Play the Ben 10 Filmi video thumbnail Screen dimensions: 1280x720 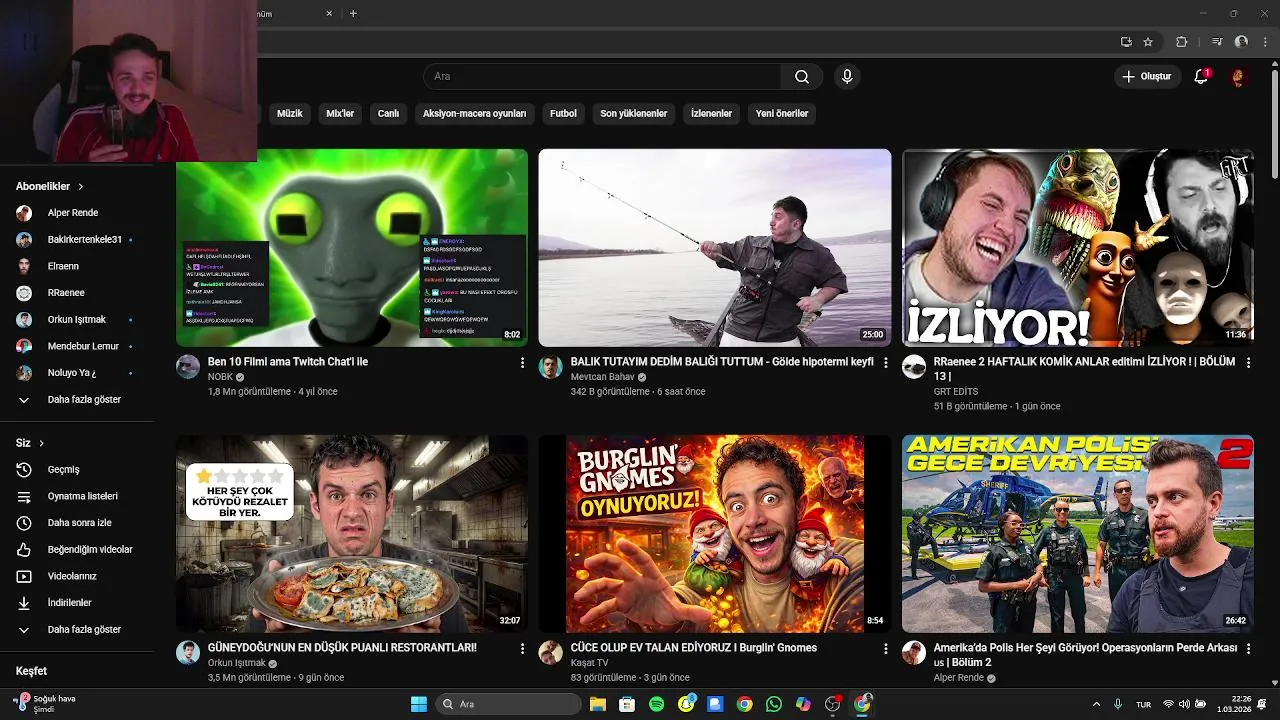[352, 248]
